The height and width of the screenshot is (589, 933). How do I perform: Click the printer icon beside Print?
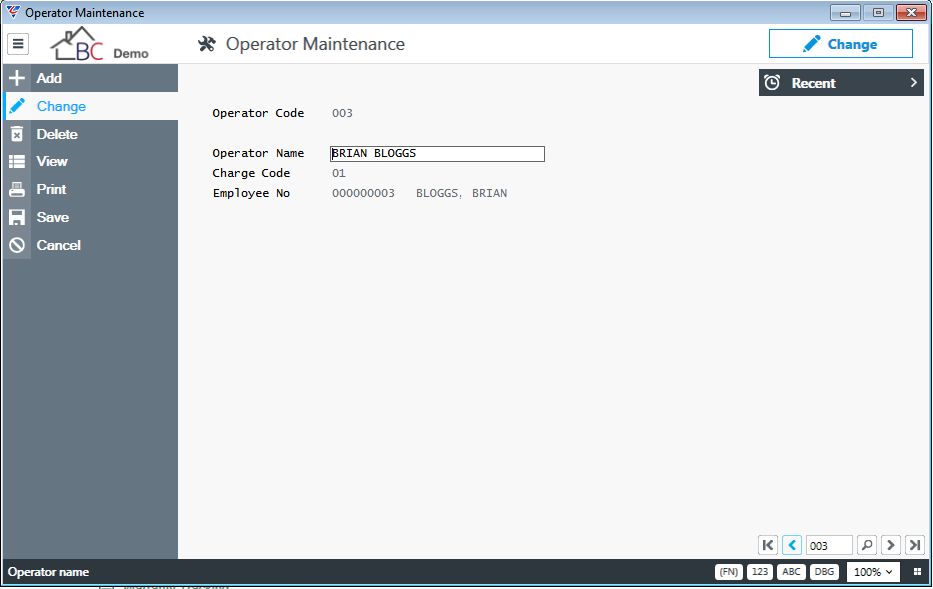tap(17, 189)
